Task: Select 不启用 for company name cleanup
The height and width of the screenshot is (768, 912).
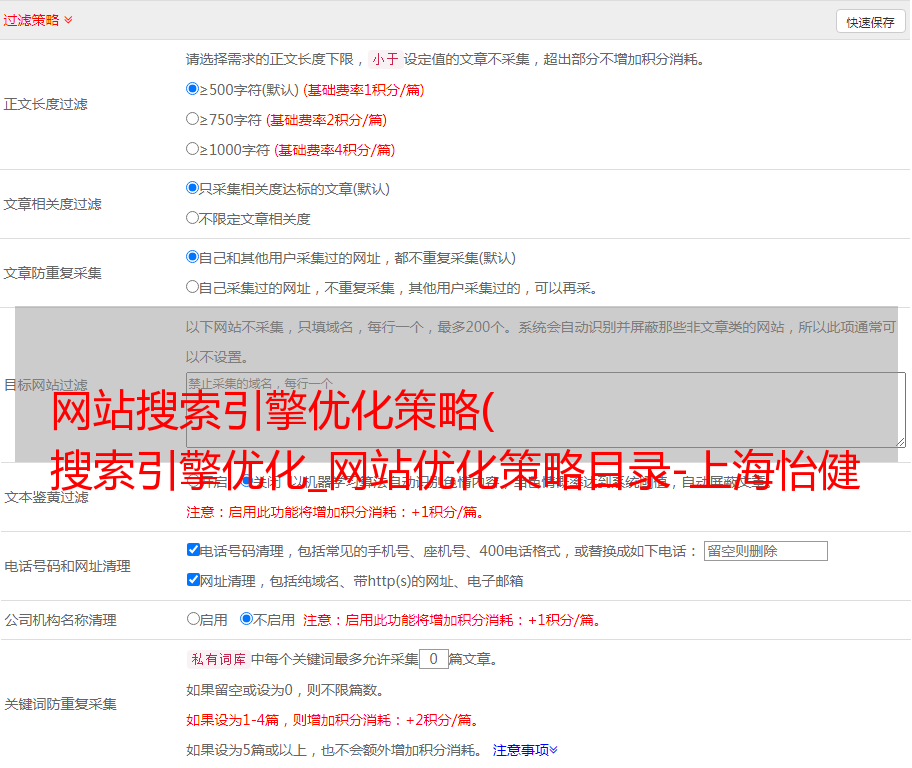Action: point(247,619)
